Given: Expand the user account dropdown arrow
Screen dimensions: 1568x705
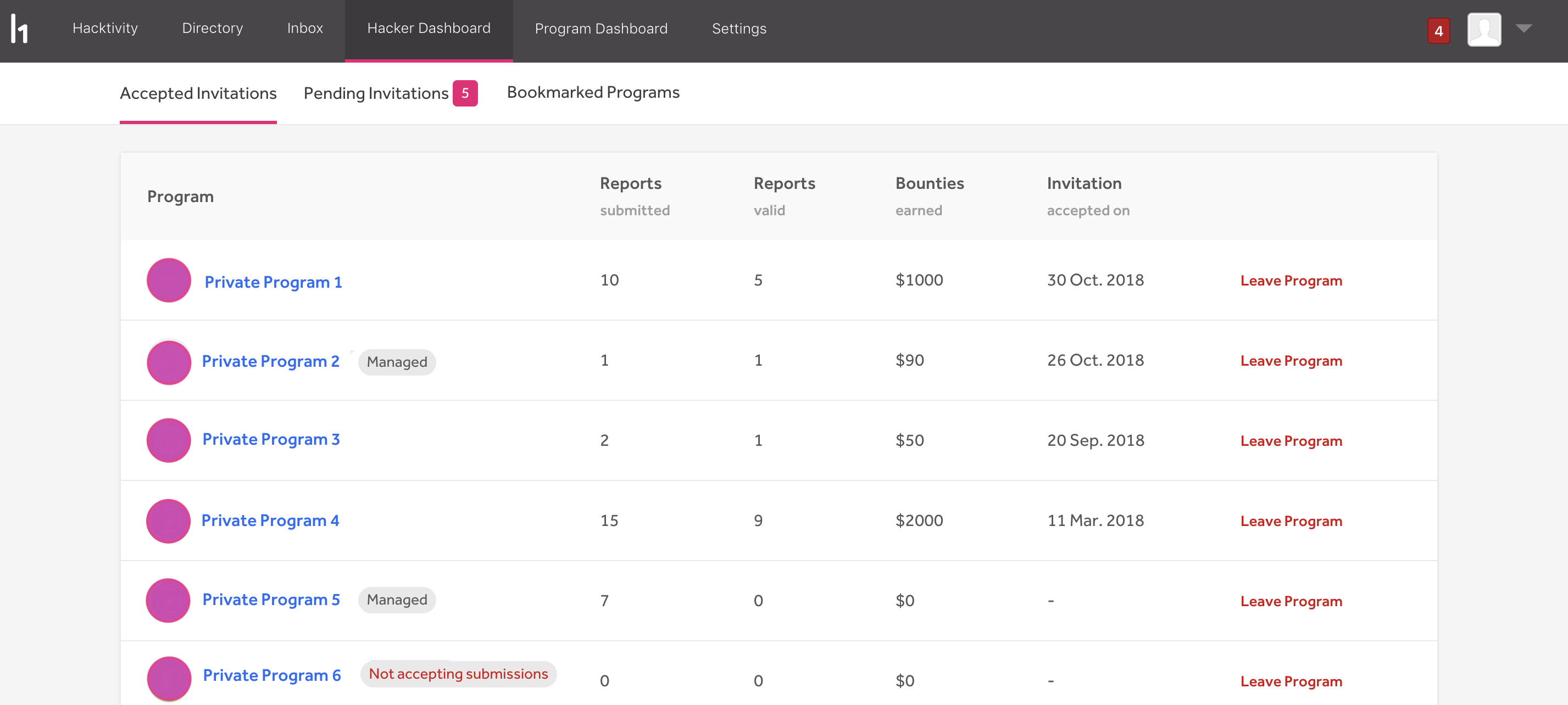Looking at the screenshot, I should 1523,29.
